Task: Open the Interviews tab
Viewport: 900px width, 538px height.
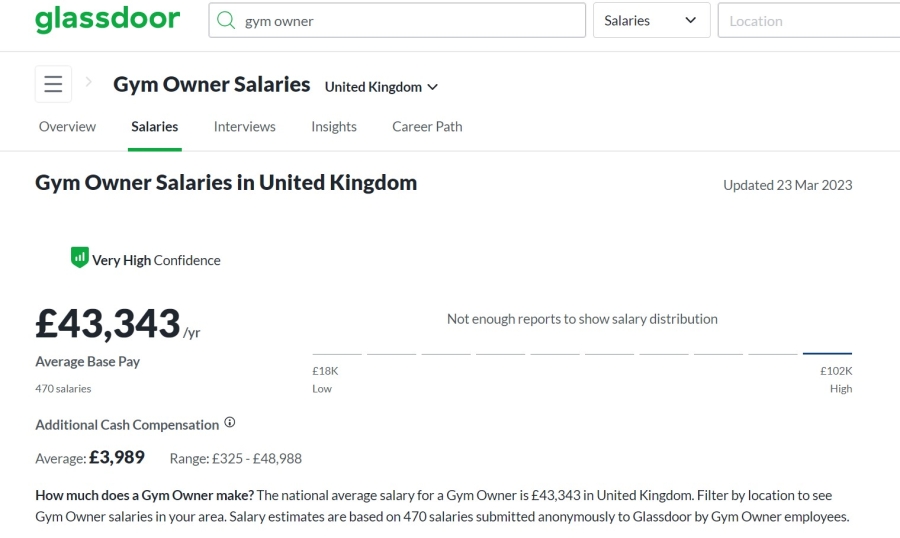Action: click(x=245, y=126)
